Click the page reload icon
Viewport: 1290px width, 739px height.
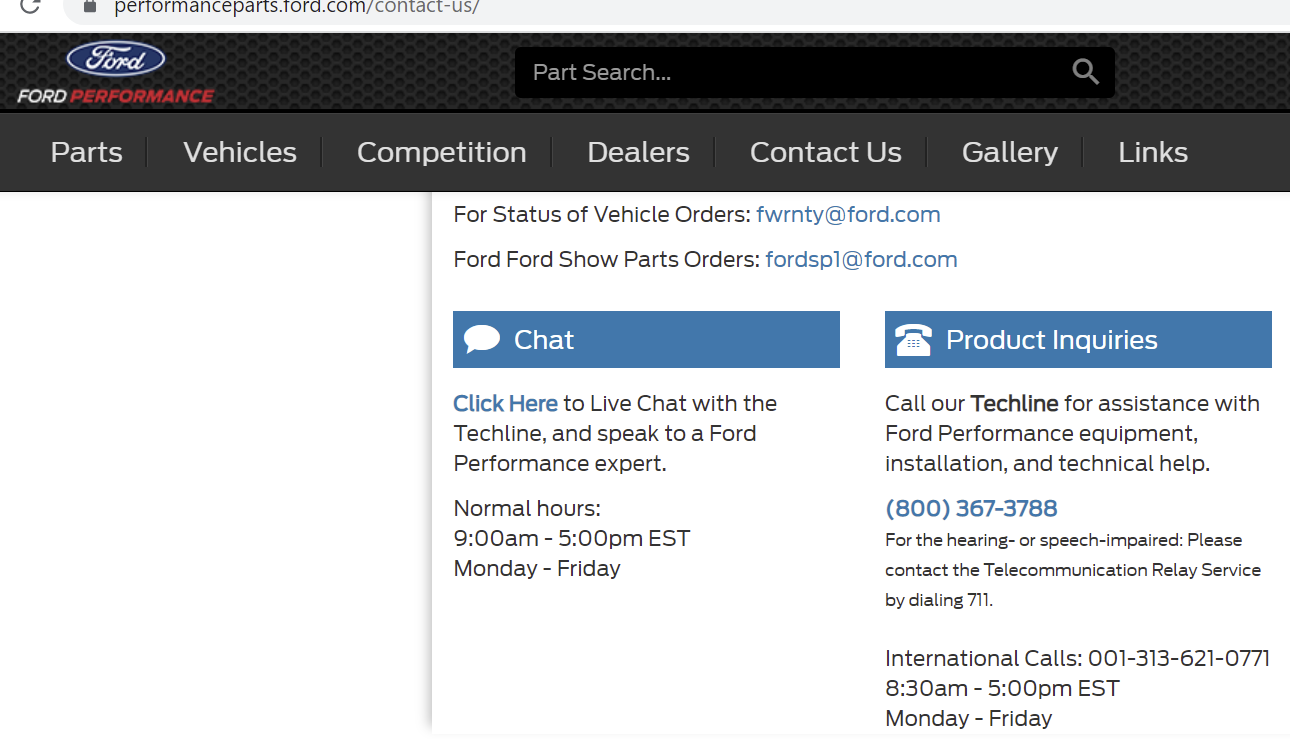click(27, 7)
